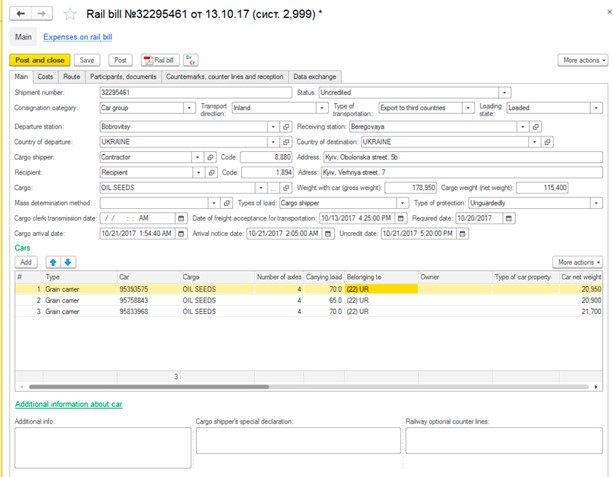Image resolution: width=613 pixels, height=477 pixels.
Task: Expand Receiving station dropdown
Action: point(523,127)
